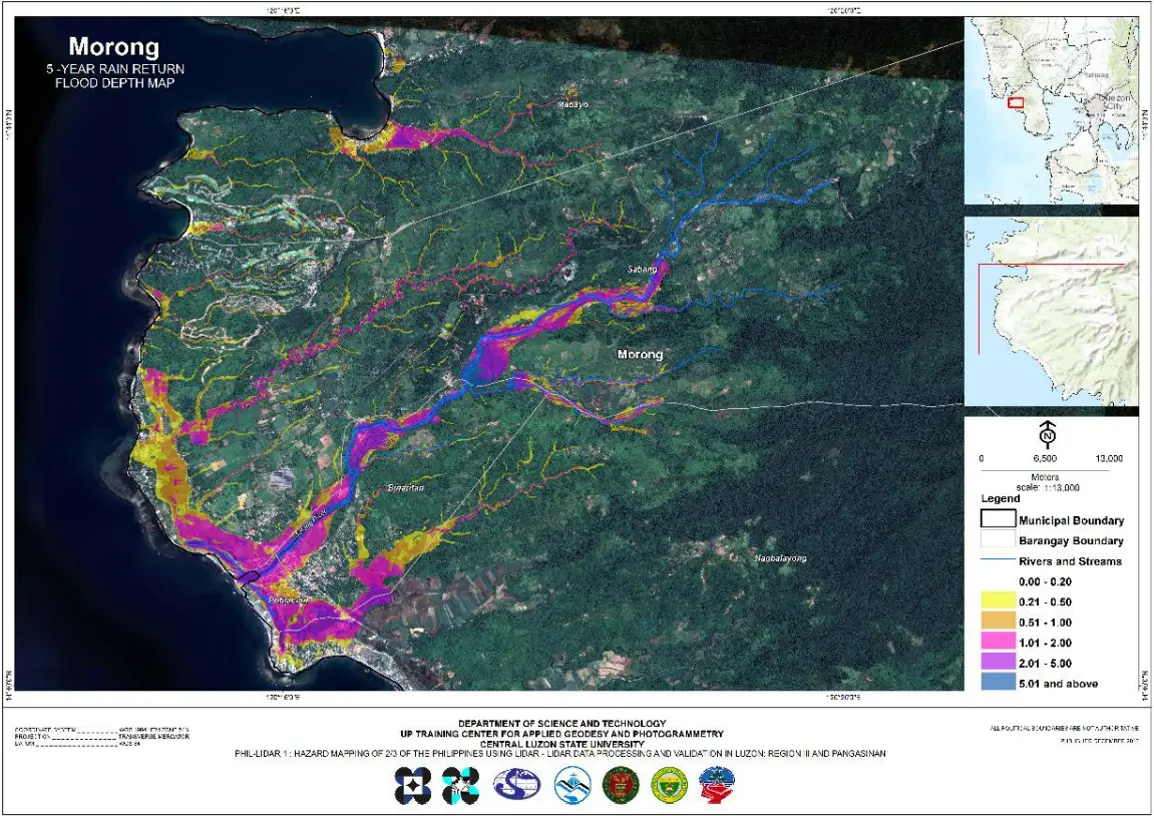
Task: Select the yellow 0.21 - 0.50 swatch
Action: pyautogui.click(x=995, y=602)
